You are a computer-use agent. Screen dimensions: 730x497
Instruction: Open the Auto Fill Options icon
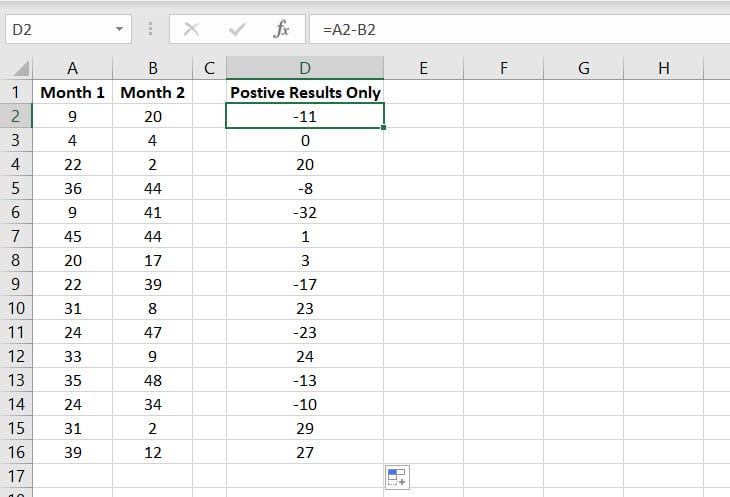(397, 477)
